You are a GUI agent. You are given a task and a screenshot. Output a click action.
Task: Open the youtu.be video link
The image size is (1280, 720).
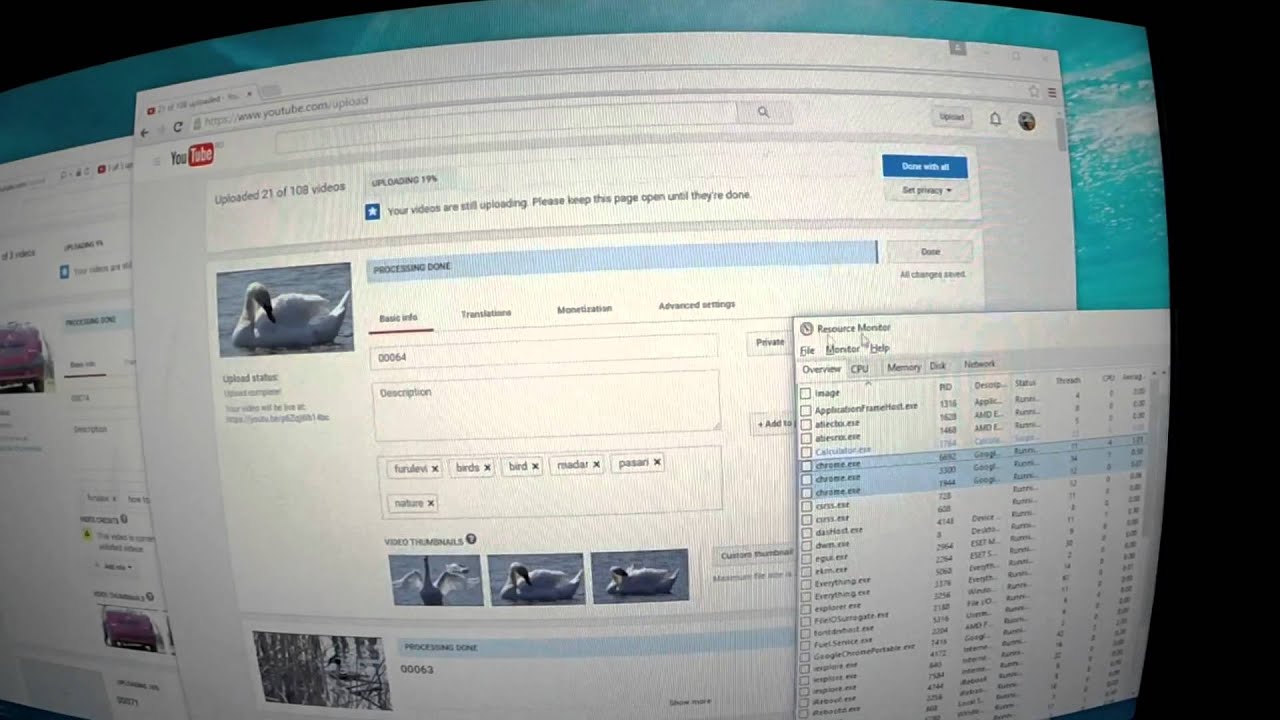pos(277,418)
